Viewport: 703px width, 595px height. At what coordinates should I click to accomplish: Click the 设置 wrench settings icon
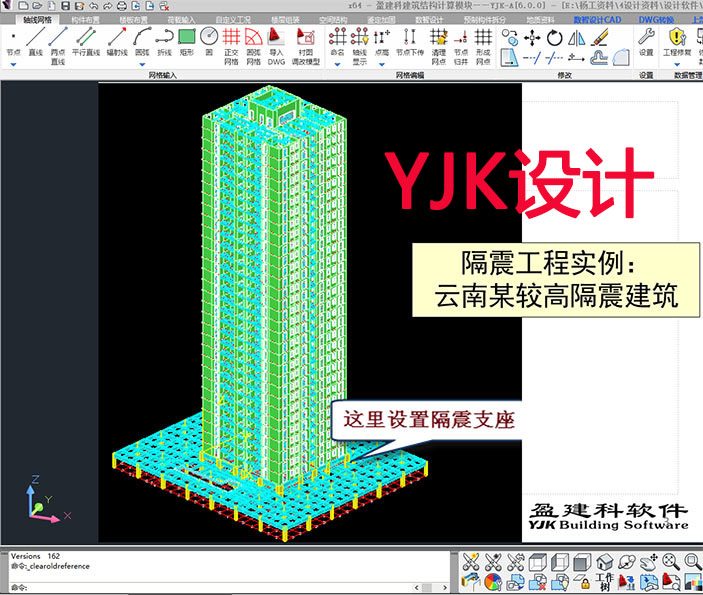pos(646,42)
